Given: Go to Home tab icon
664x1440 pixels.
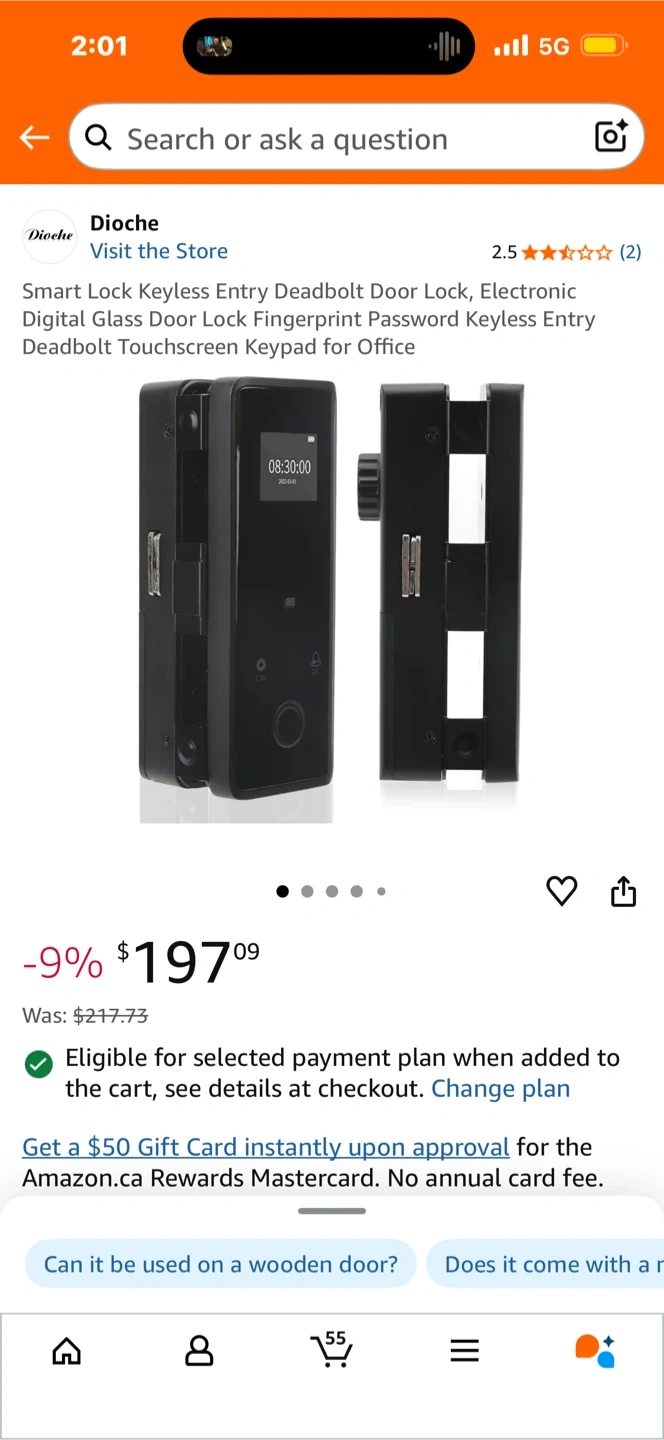Looking at the screenshot, I should 66,1352.
